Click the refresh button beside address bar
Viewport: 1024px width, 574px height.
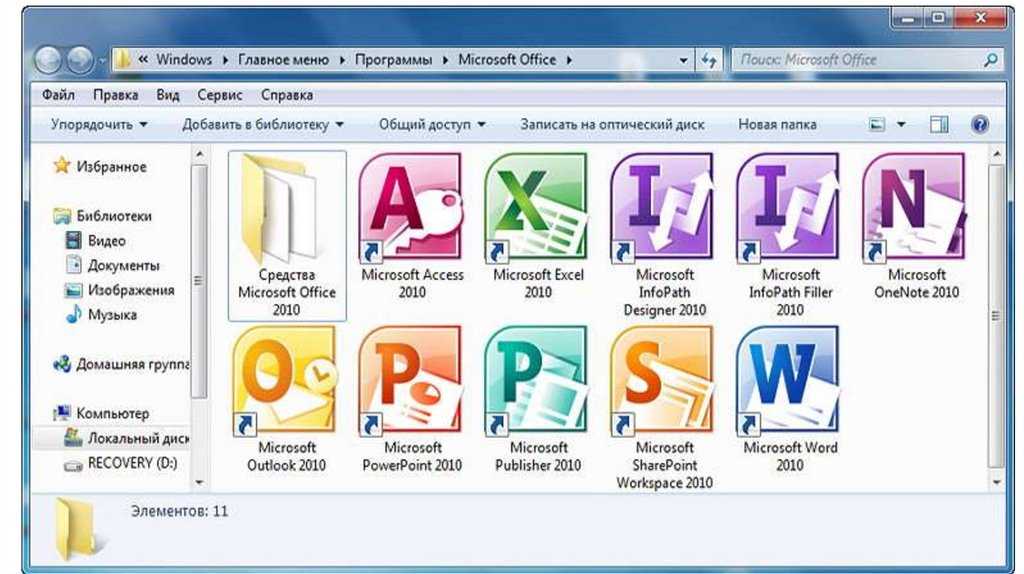tap(709, 60)
